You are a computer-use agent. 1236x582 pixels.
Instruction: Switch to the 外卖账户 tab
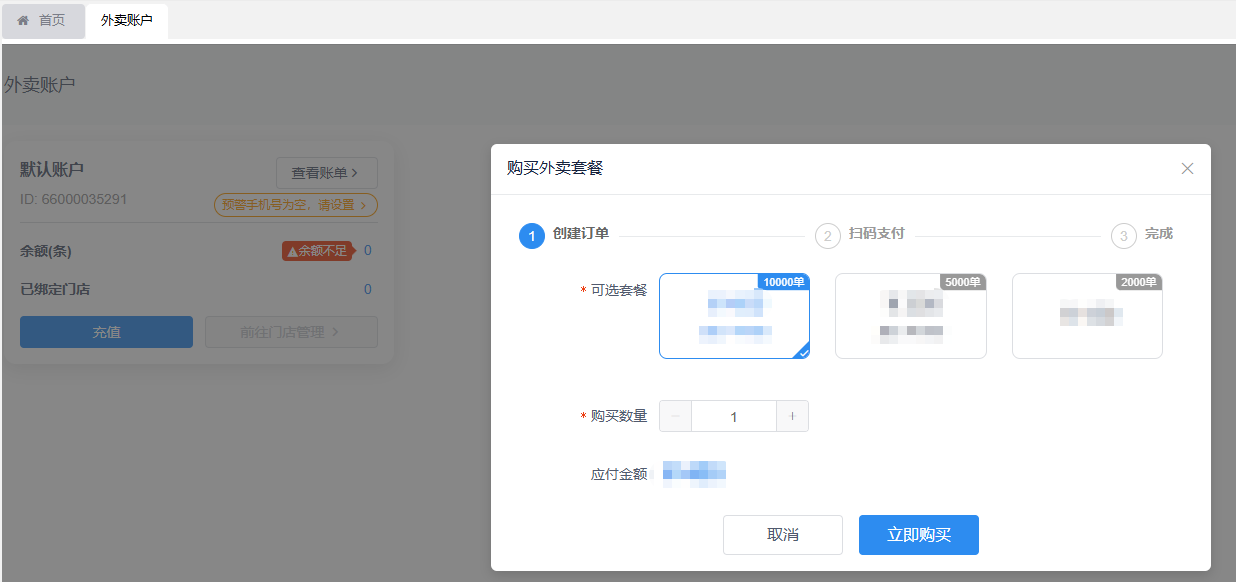(127, 20)
